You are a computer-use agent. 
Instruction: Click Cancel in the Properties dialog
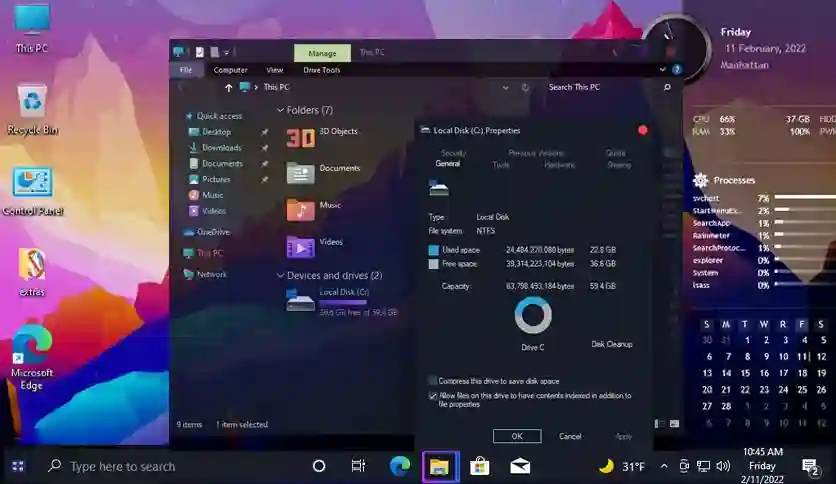[570, 436]
